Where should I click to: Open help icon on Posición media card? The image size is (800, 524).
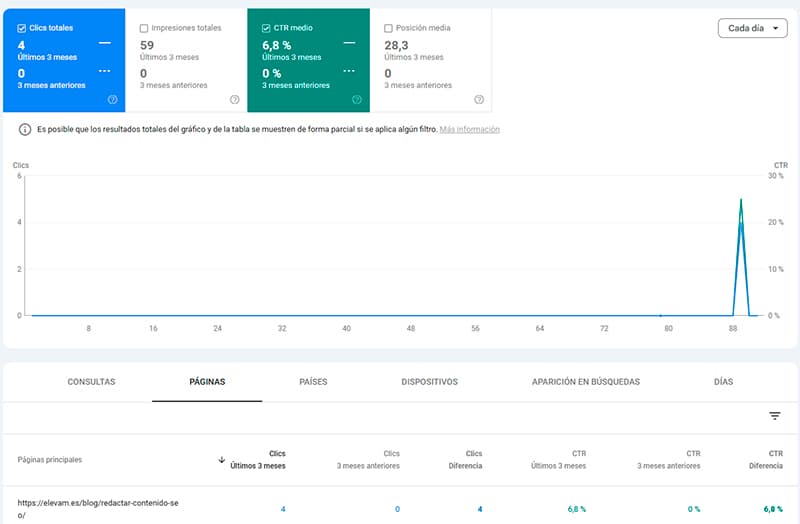point(479,99)
